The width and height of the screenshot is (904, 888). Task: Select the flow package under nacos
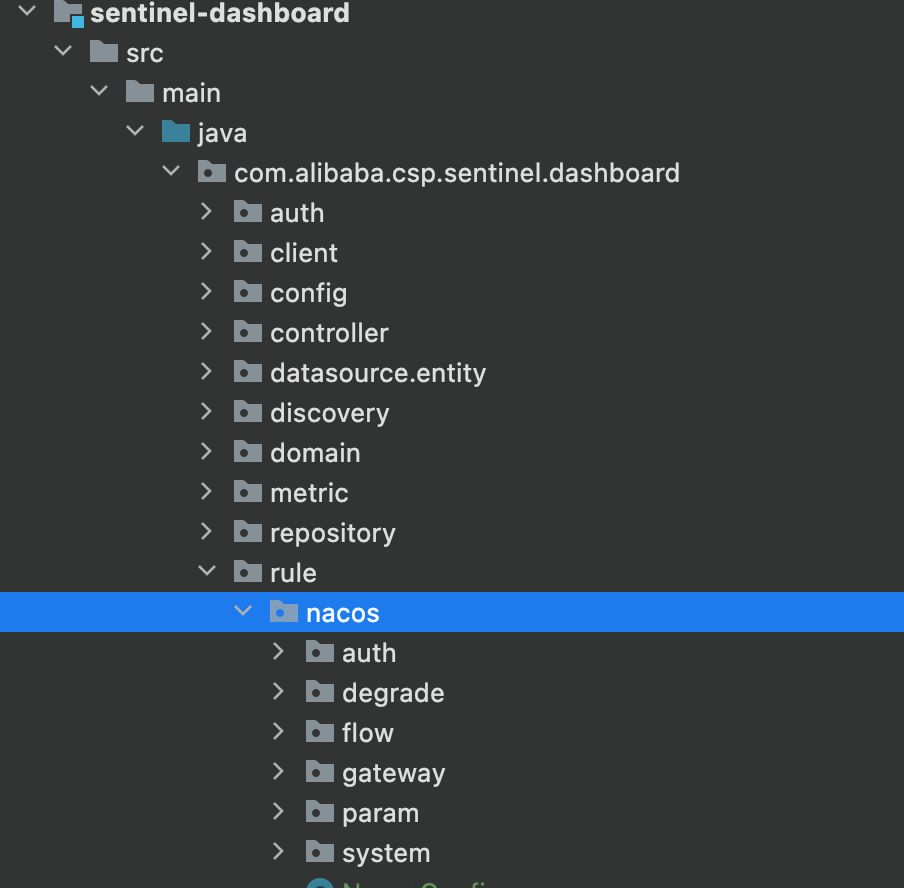tap(368, 732)
